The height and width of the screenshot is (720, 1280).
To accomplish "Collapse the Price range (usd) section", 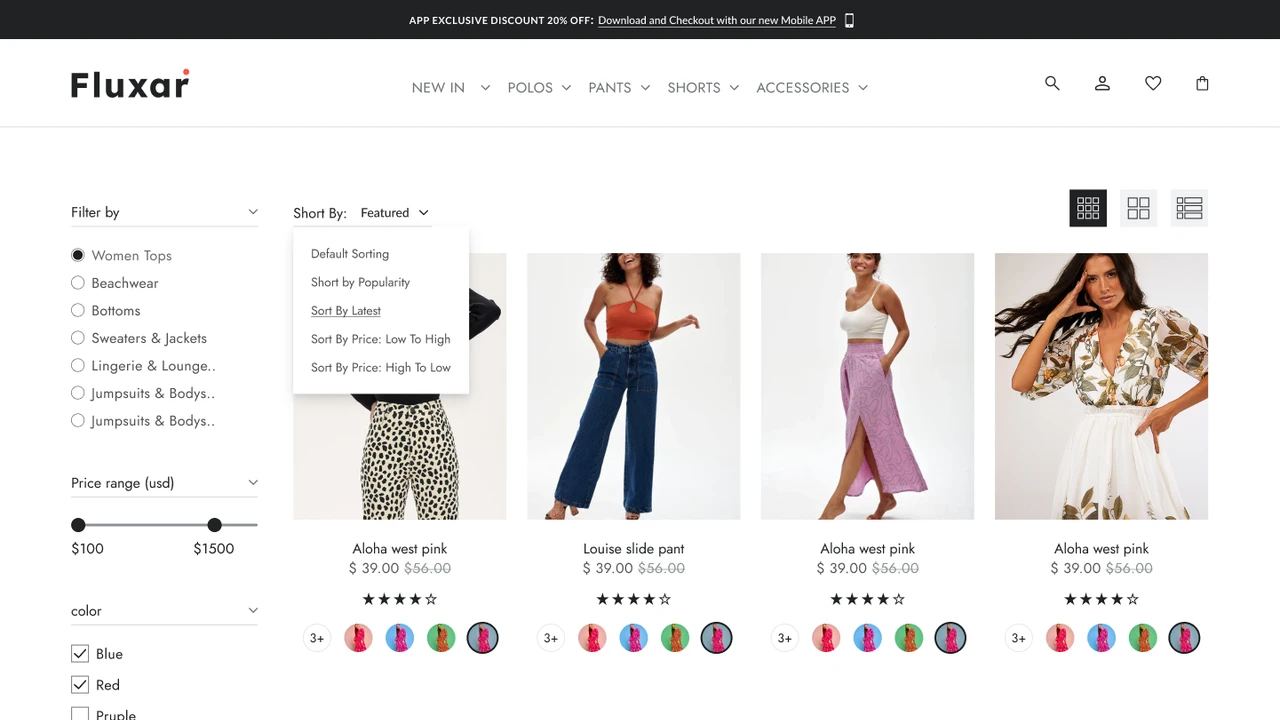I will point(253,483).
